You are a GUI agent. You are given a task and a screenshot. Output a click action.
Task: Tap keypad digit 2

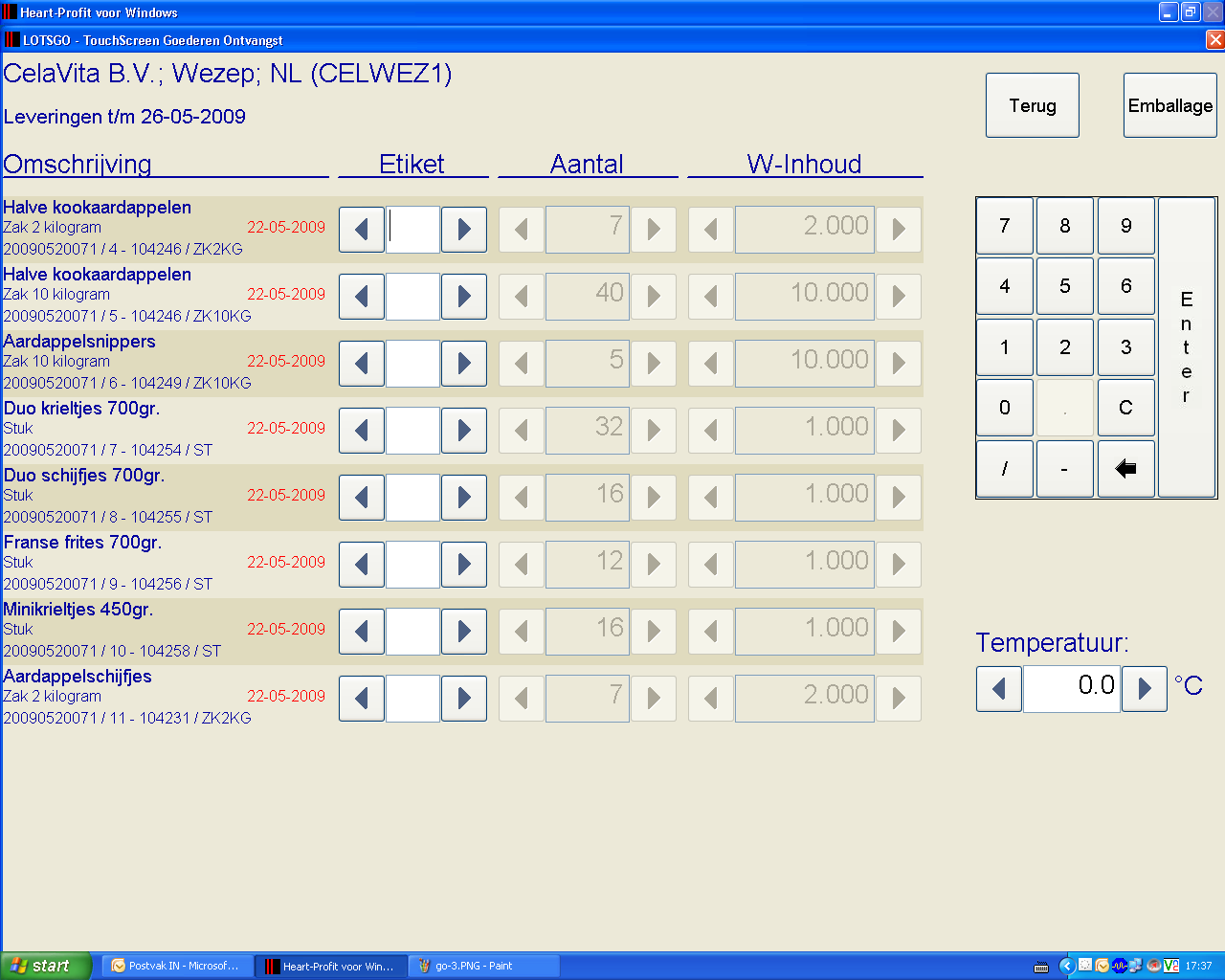point(1065,347)
